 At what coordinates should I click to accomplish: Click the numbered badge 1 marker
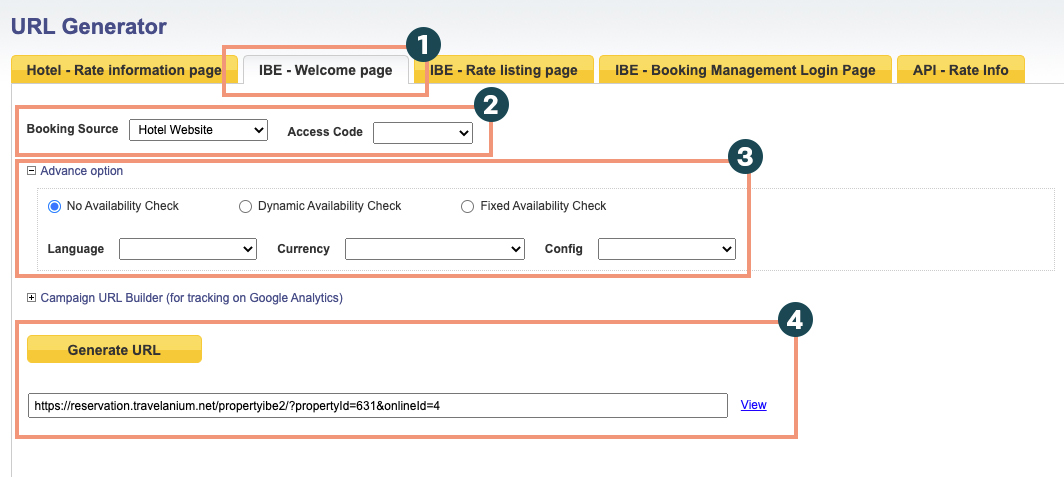pos(423,44)
